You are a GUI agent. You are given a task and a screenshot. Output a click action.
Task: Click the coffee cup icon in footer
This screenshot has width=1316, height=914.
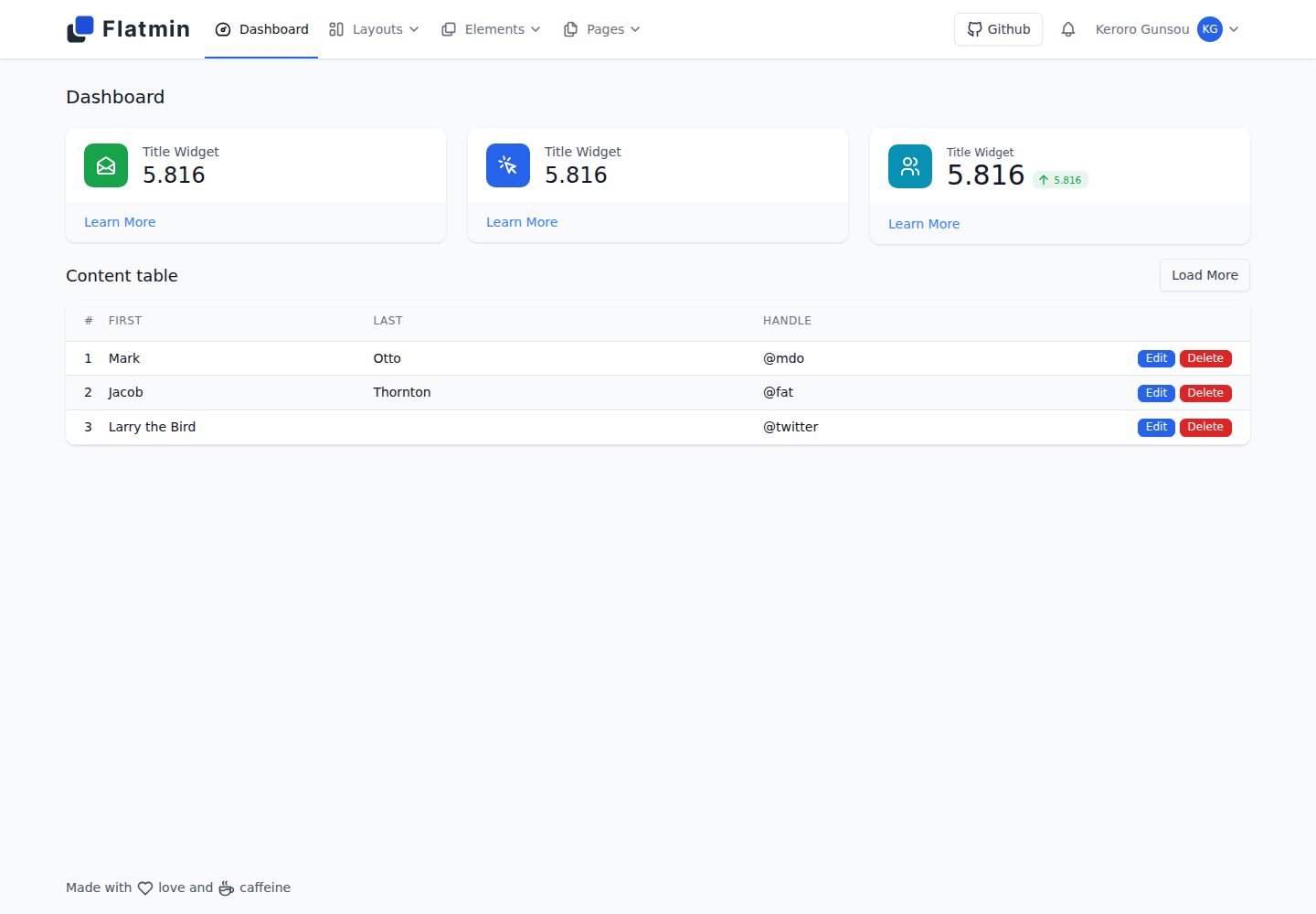click(227, 888)
